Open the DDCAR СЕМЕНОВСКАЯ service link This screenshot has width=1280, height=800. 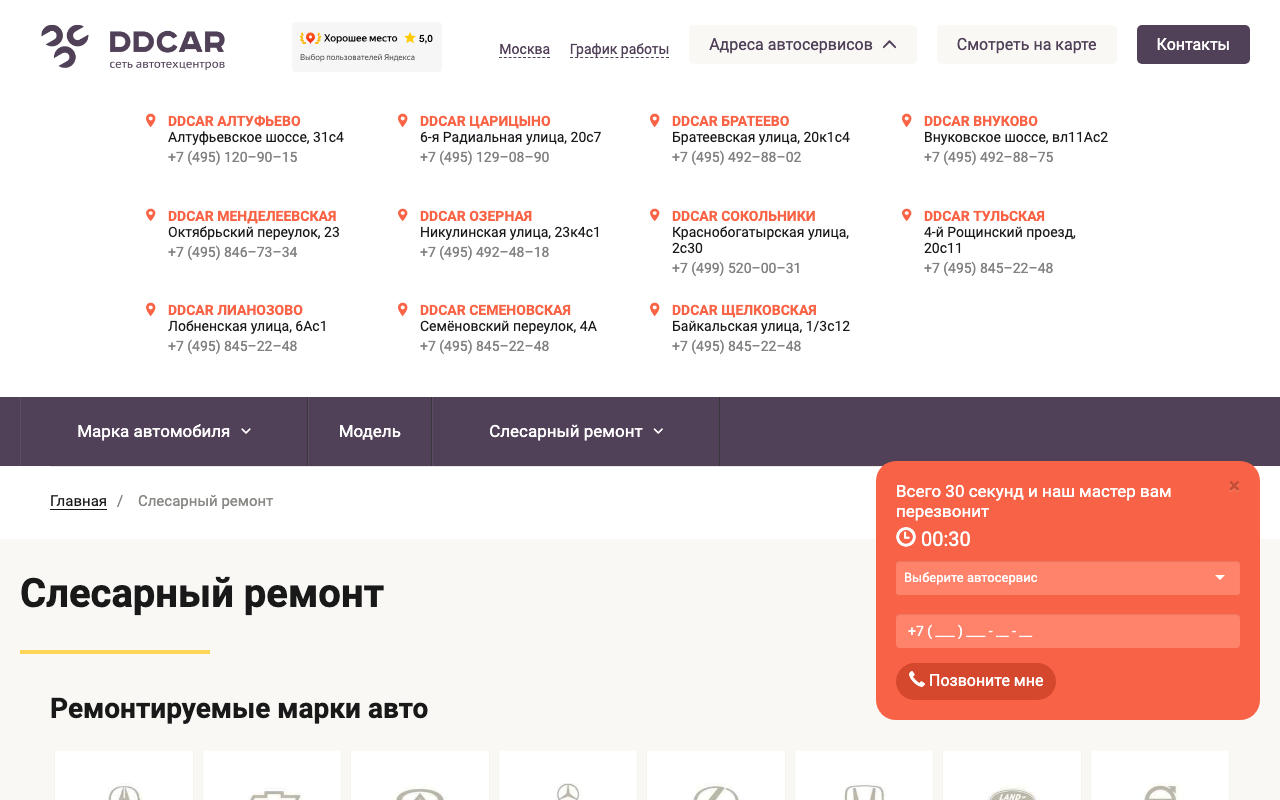(x=495, y=310)
